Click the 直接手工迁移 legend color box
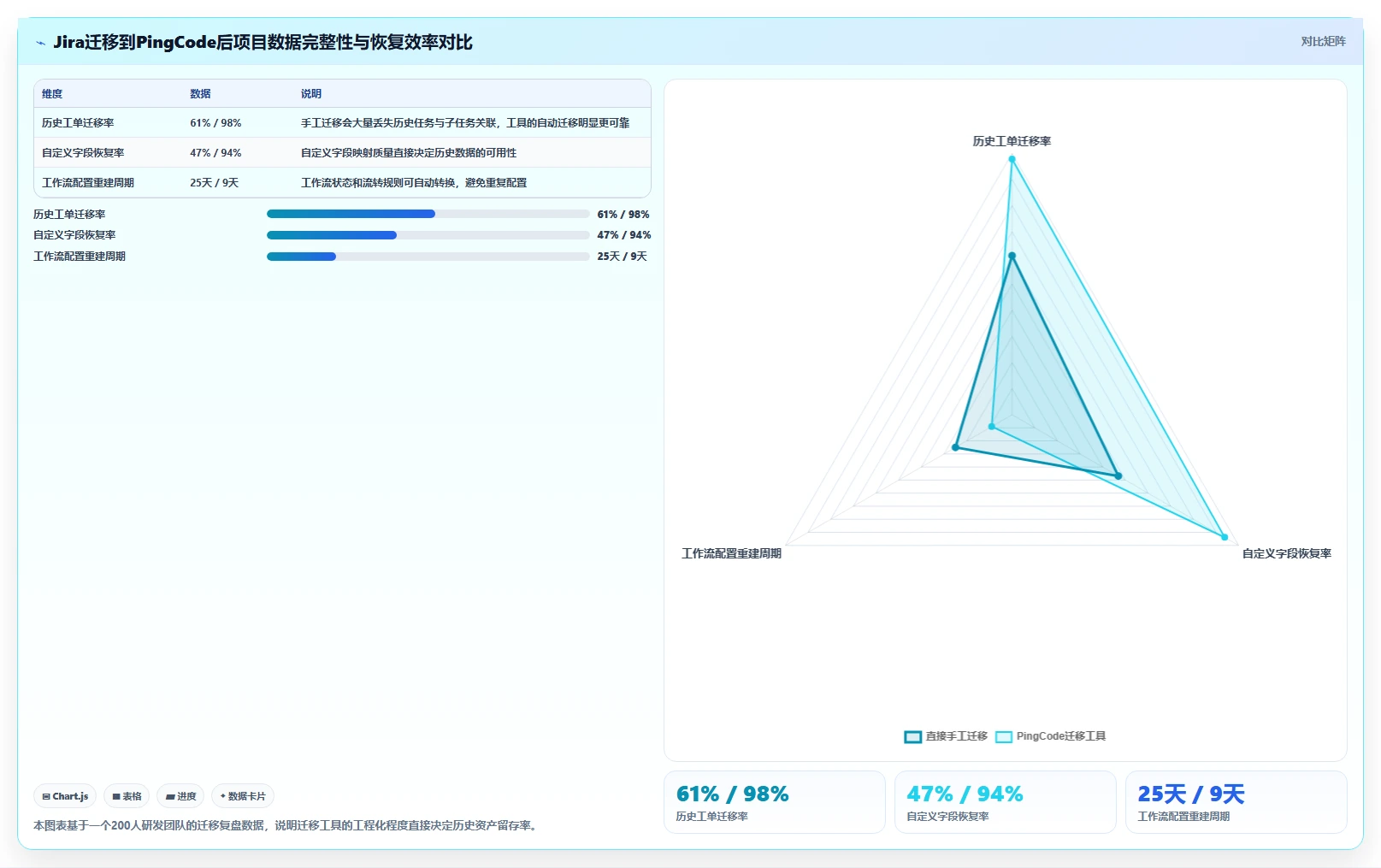 913,737
